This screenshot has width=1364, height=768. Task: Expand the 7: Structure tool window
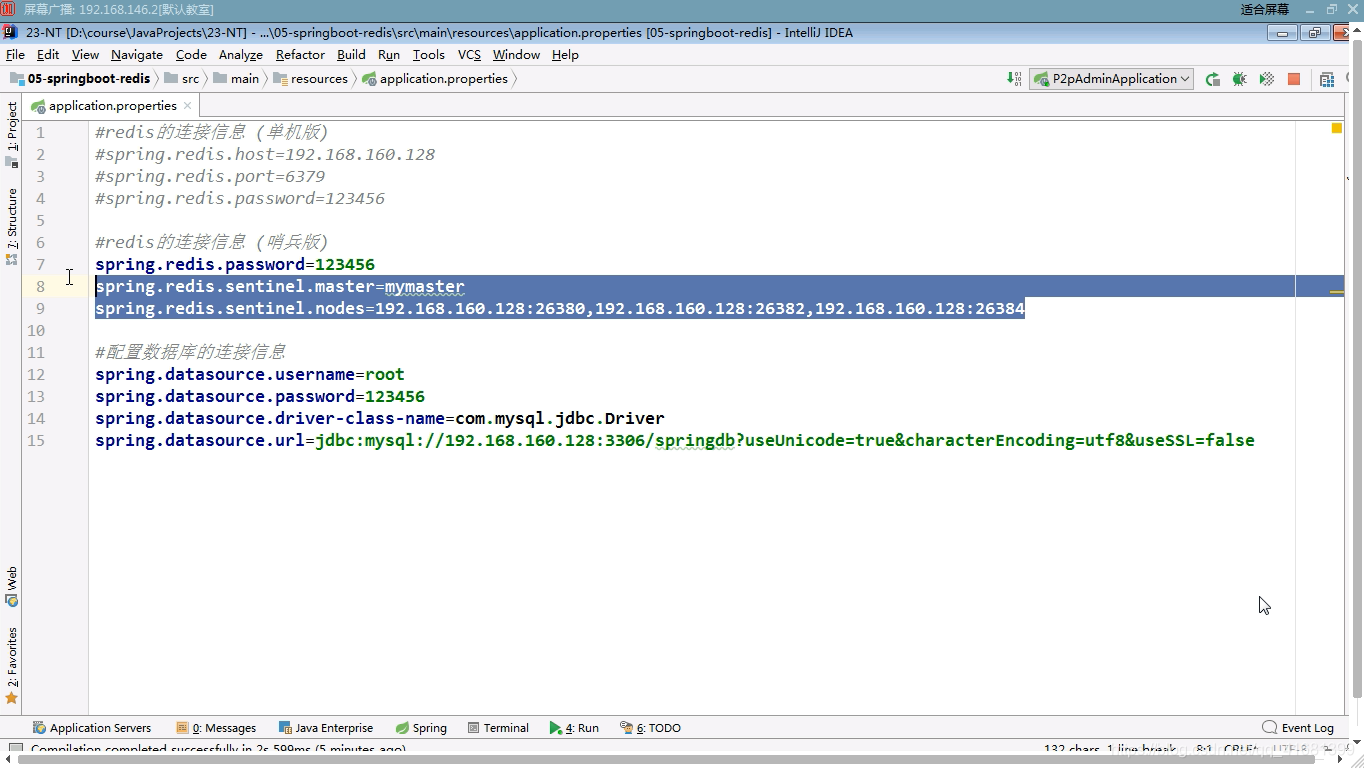click(x=11, y=226)
